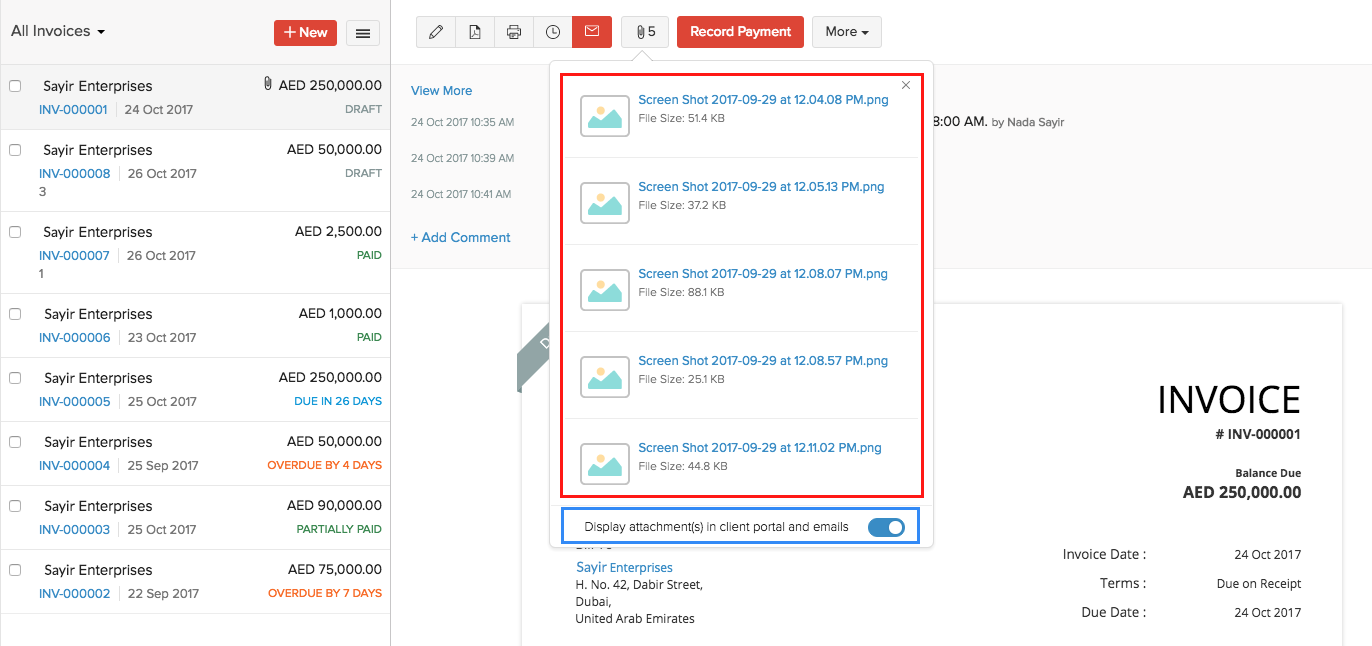
Task: Open the invoice history clock icon
Action: (x=552, y=31)
